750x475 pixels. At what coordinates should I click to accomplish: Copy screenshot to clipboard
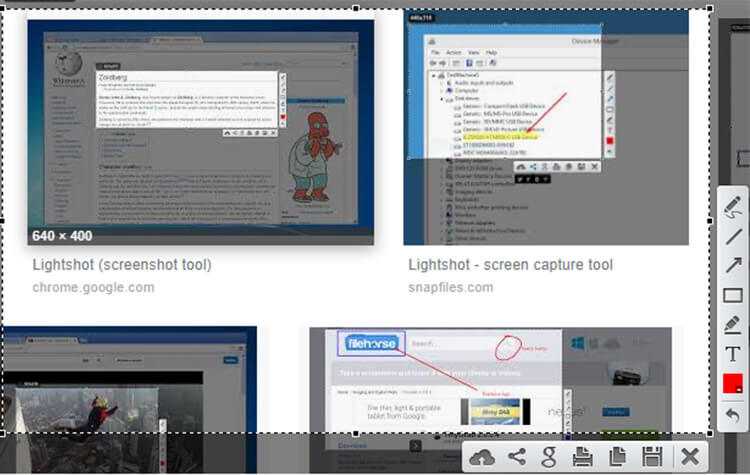click(617, 457)
